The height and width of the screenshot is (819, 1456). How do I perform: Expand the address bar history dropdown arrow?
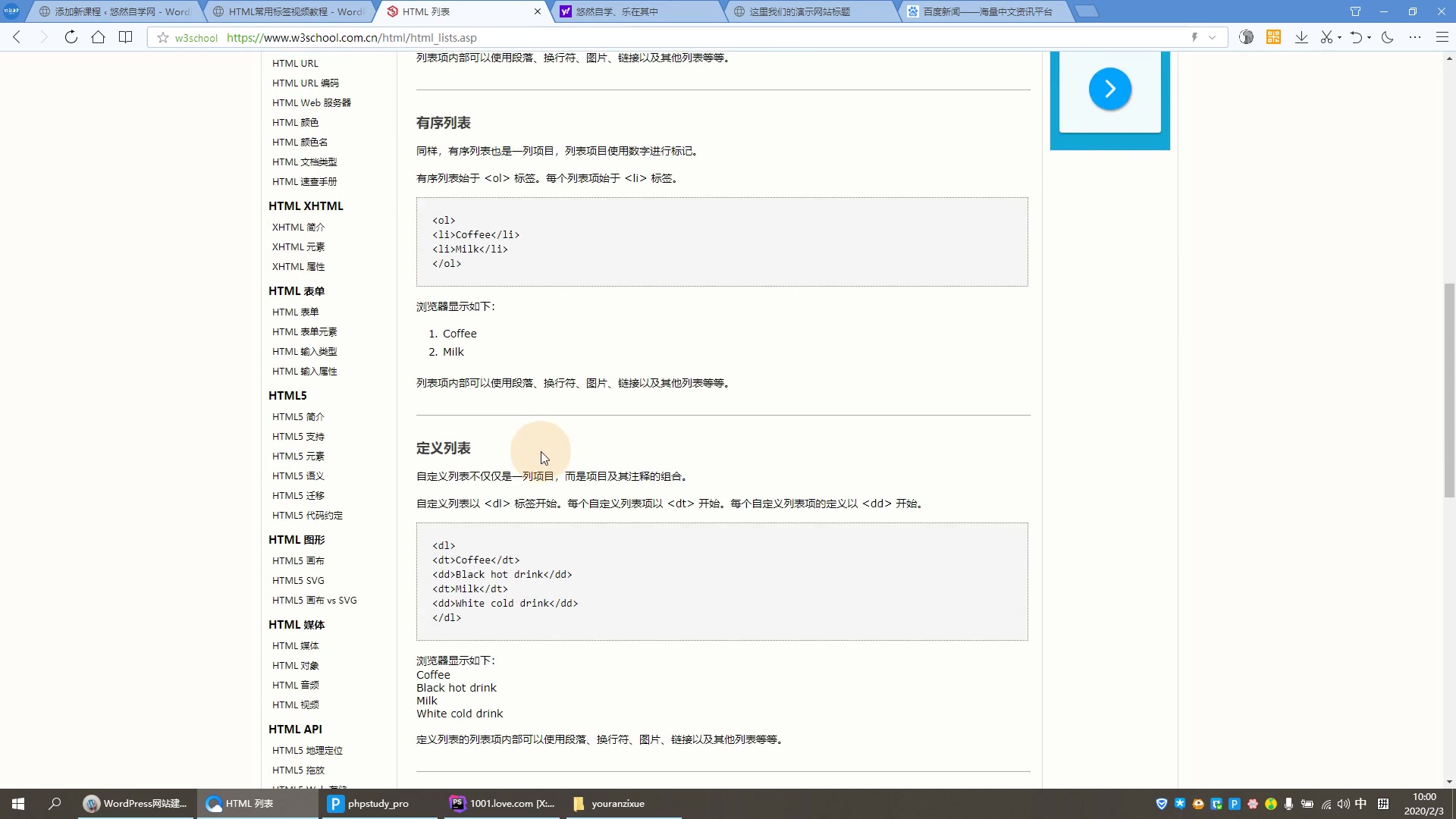pos(1212,37)
